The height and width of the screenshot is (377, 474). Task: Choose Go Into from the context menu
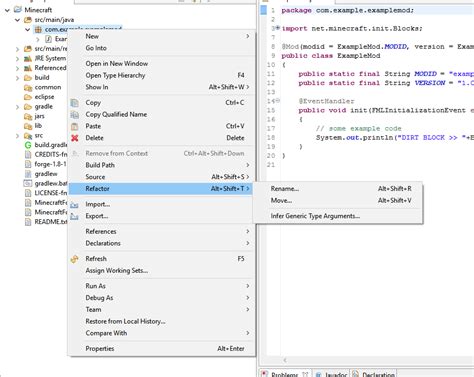tap(162, 48)
